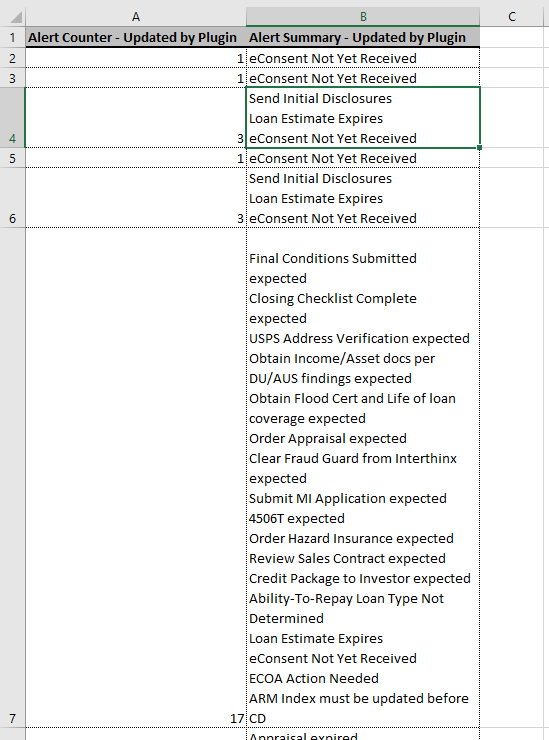Select row 3 header
This screenshot has height=740, width=549.
(x=13, y=78)
